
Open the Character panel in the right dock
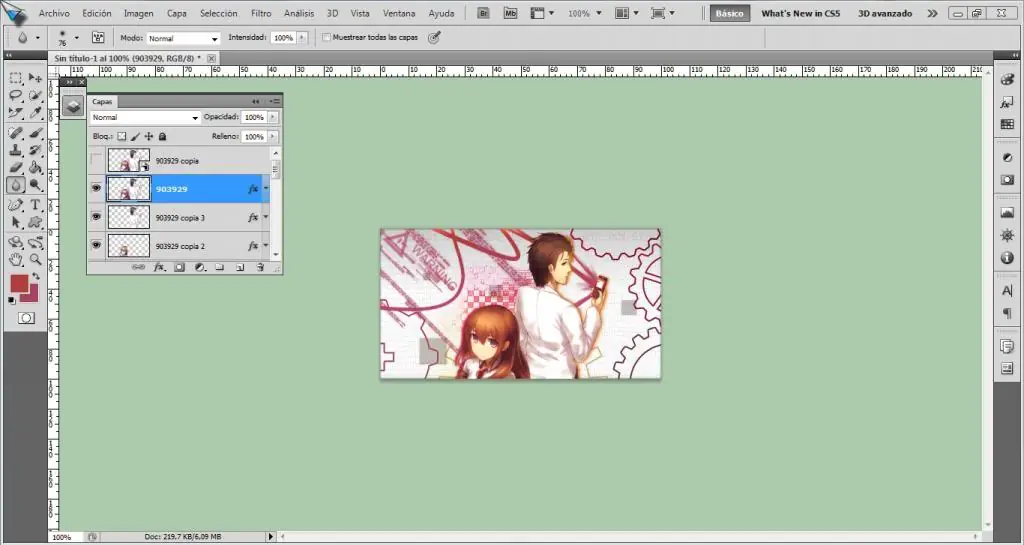click(x=1007, y=290)
